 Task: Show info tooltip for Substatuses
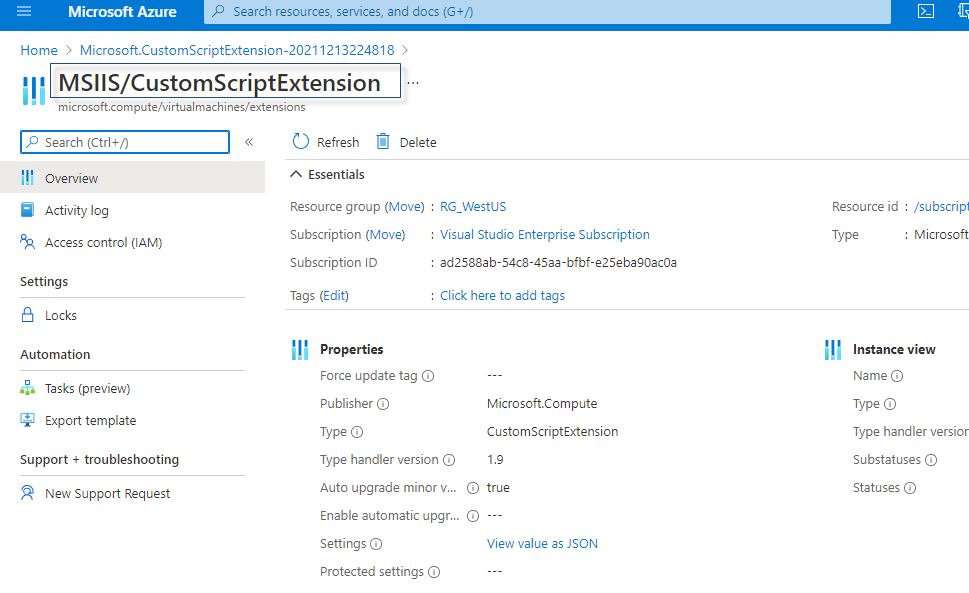[x=931, y=460]
